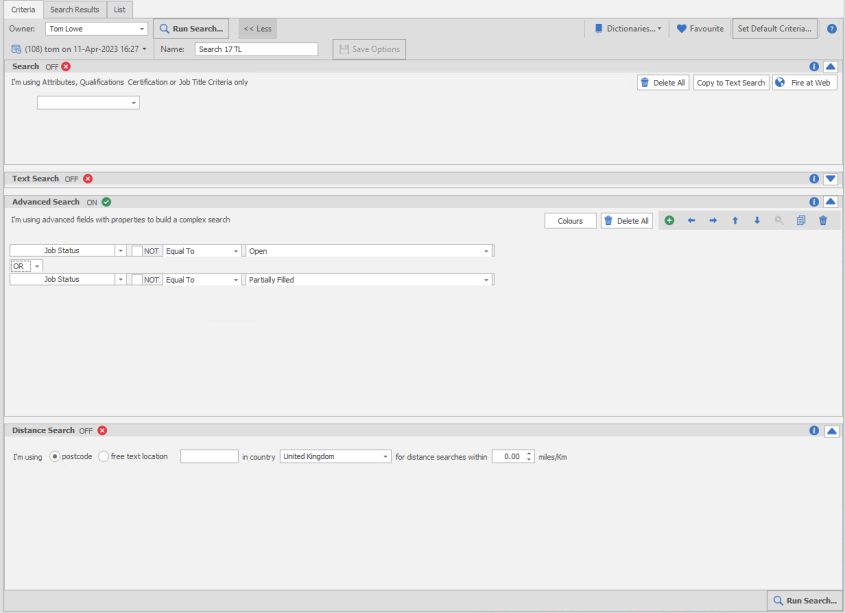Image resolution: width=845 pixels, height=613 pixels.
Task: Open the United Kingdom country dropdown
Action: [386, 456]
